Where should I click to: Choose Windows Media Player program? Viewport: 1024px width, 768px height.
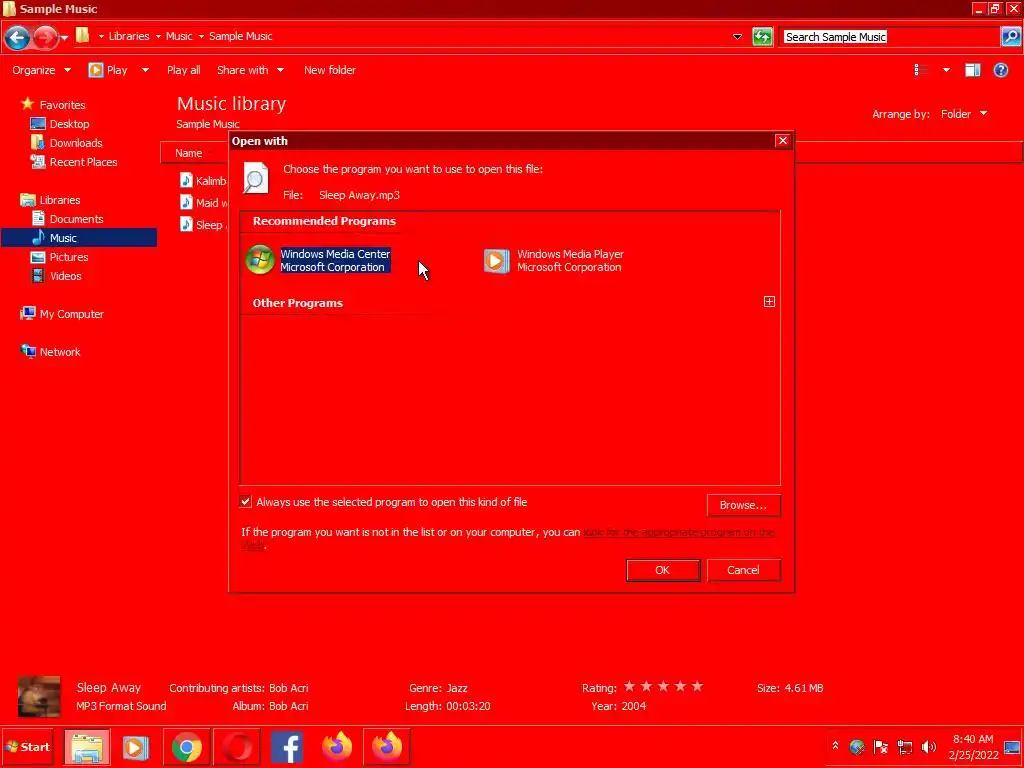(554, 260)
